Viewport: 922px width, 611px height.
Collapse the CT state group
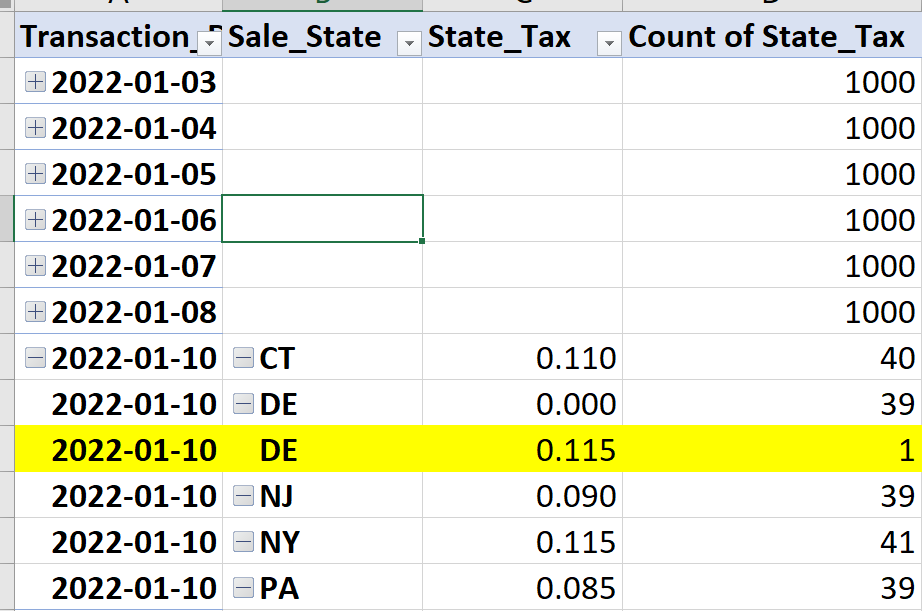[243, 358]
